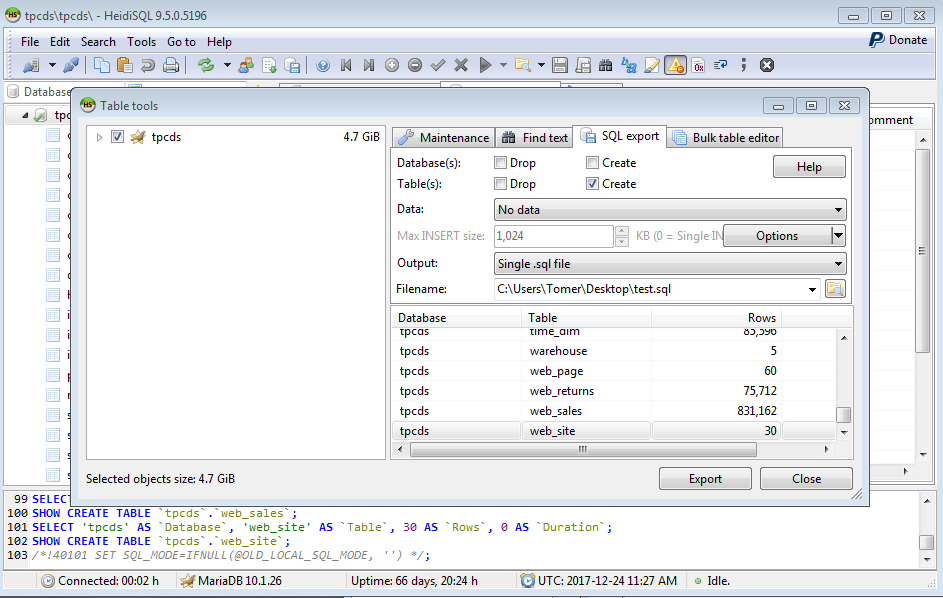Click the Options button
Screen dimensions: 943x598
(x=777, y=236)
